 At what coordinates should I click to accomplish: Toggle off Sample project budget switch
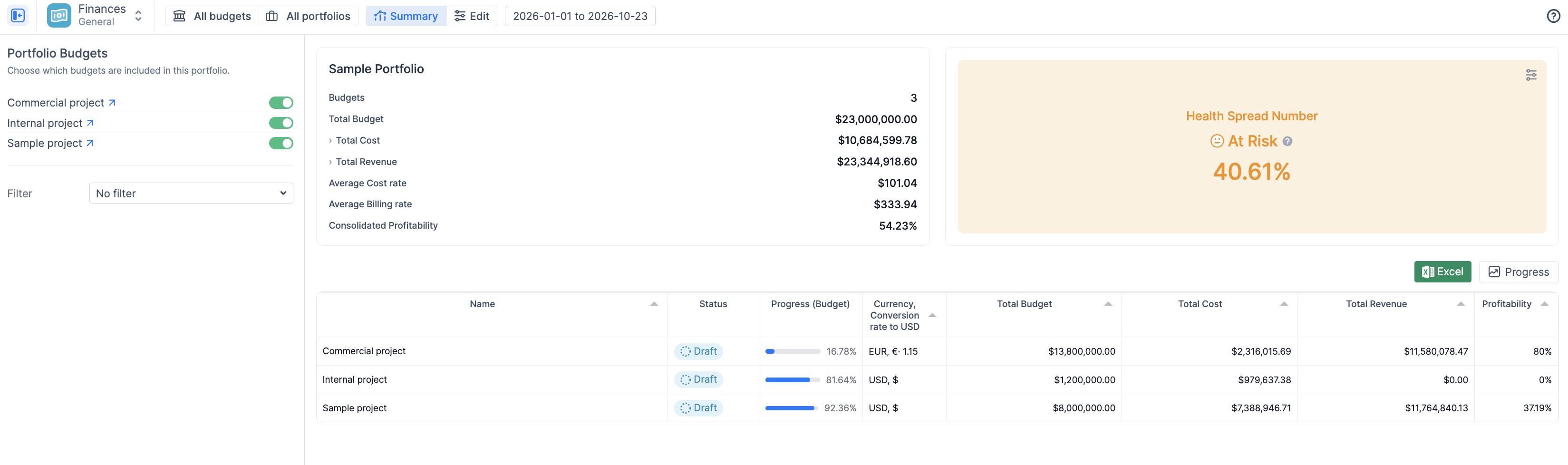(x=281, y=143)
